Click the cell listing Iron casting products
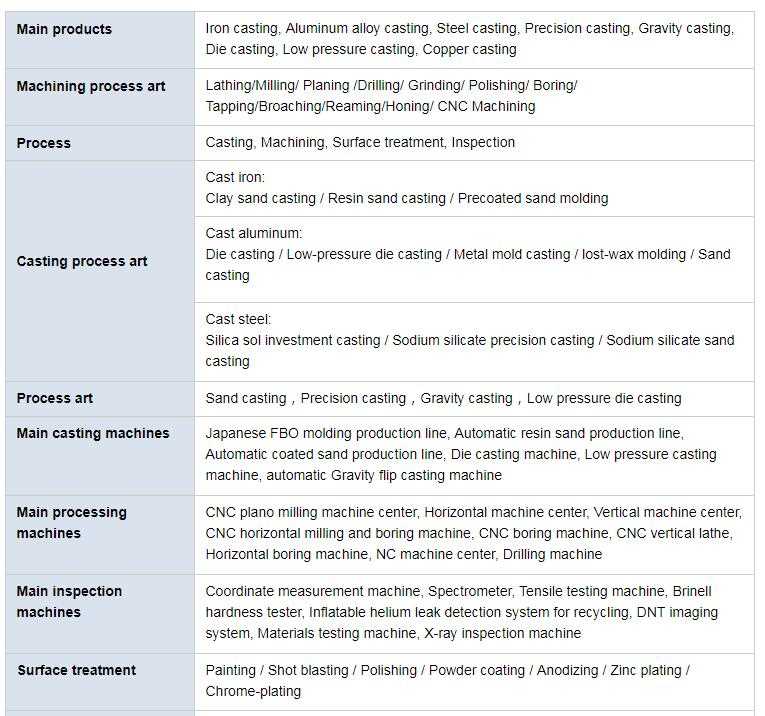Viewport: 765px width, 716px height. pyautogui.click(x=470, y=39)
